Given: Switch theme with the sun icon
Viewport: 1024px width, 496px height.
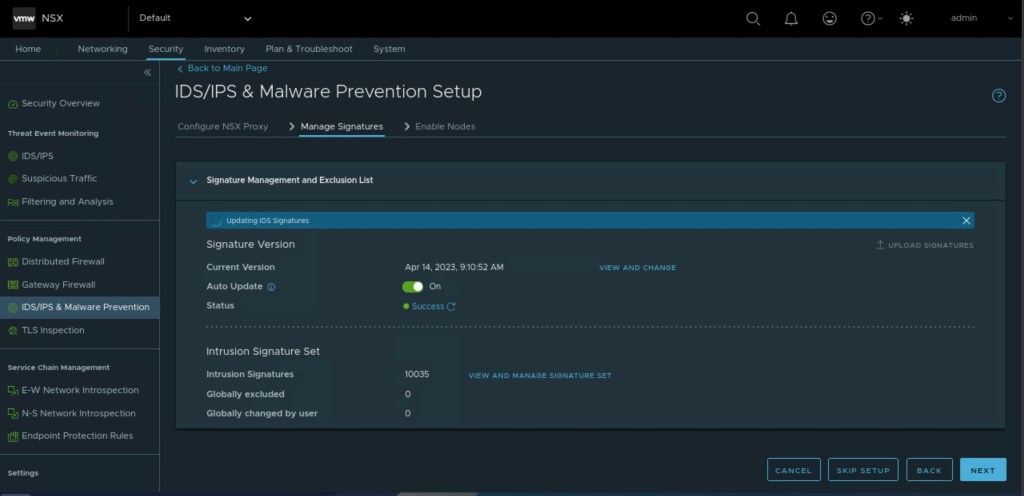Looking at the screenshot, I should [906, 18].
